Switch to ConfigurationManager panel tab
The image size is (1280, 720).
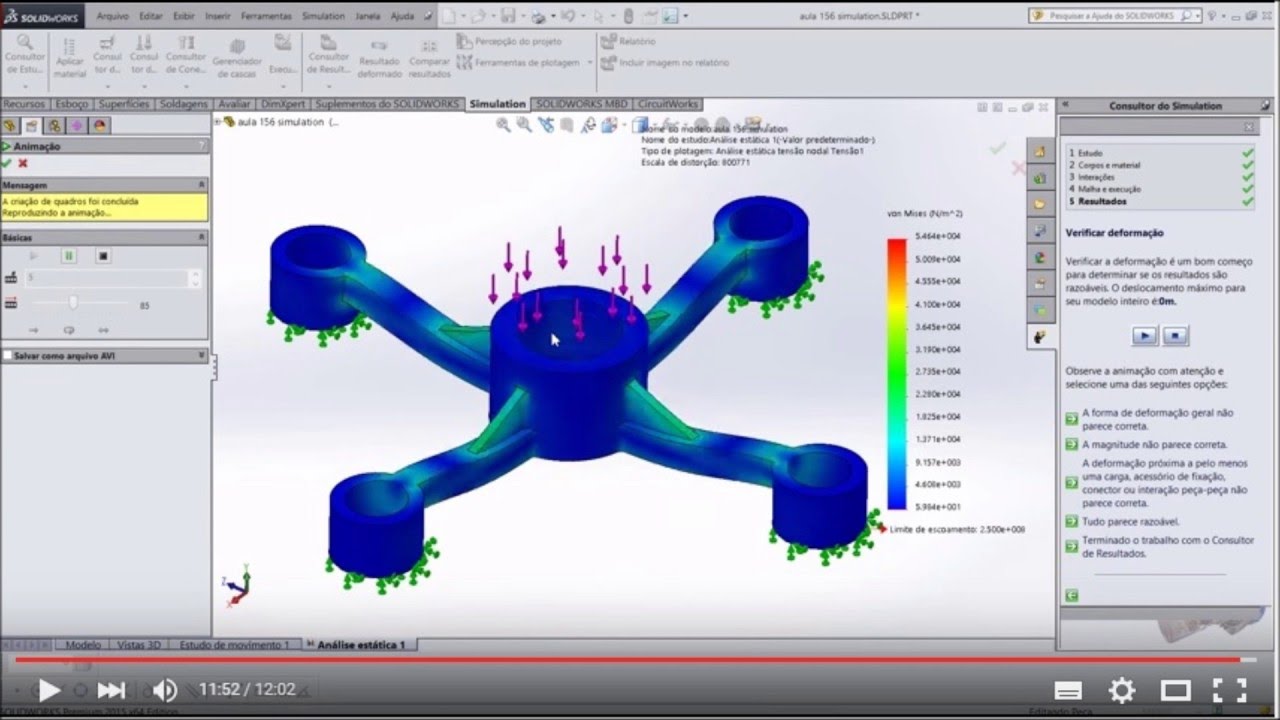point(55,125)
